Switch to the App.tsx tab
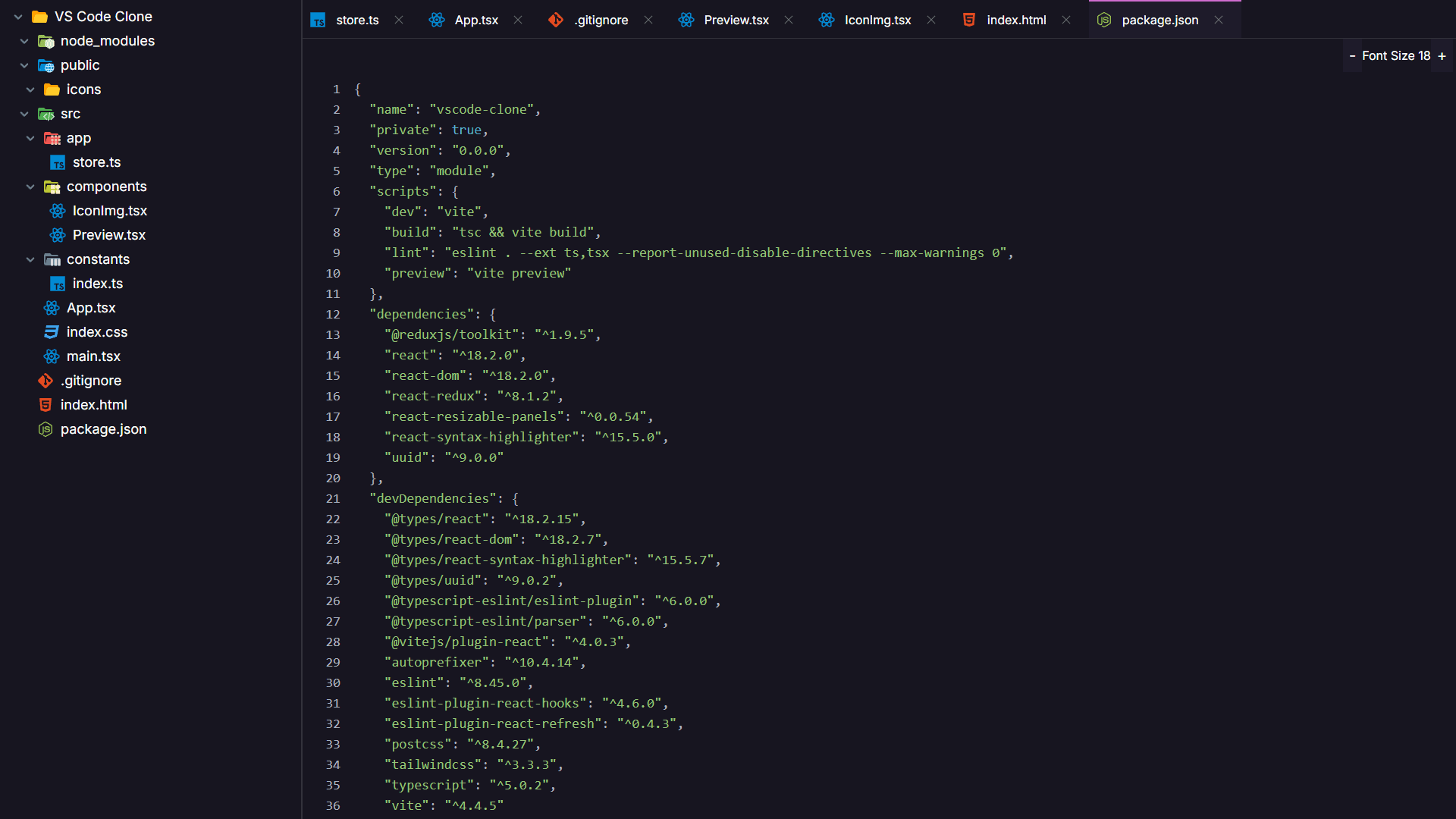Viewport: 1456px width, 819px height. [476, 20]
